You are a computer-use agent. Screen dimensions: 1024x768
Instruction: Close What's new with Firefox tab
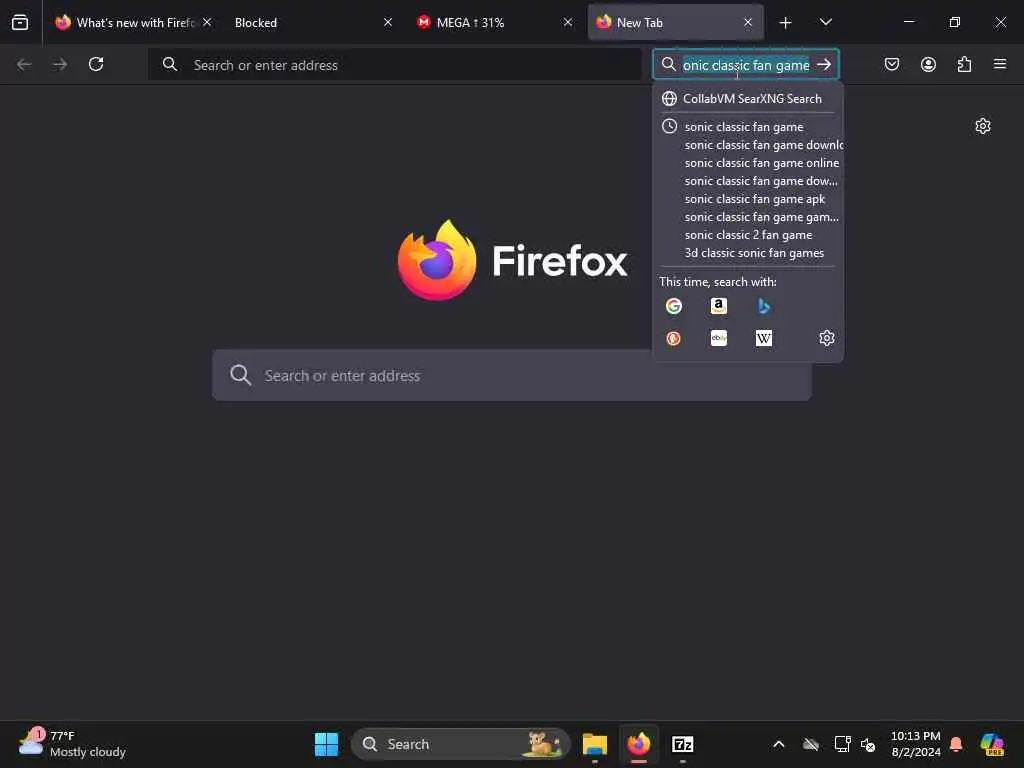tap(207, 22)
